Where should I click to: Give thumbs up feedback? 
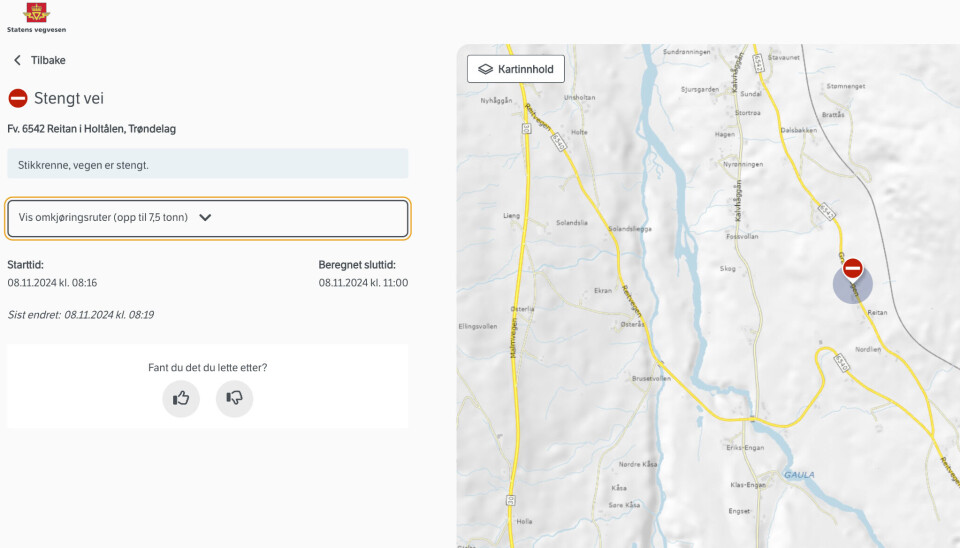click(x=181, y=398)
